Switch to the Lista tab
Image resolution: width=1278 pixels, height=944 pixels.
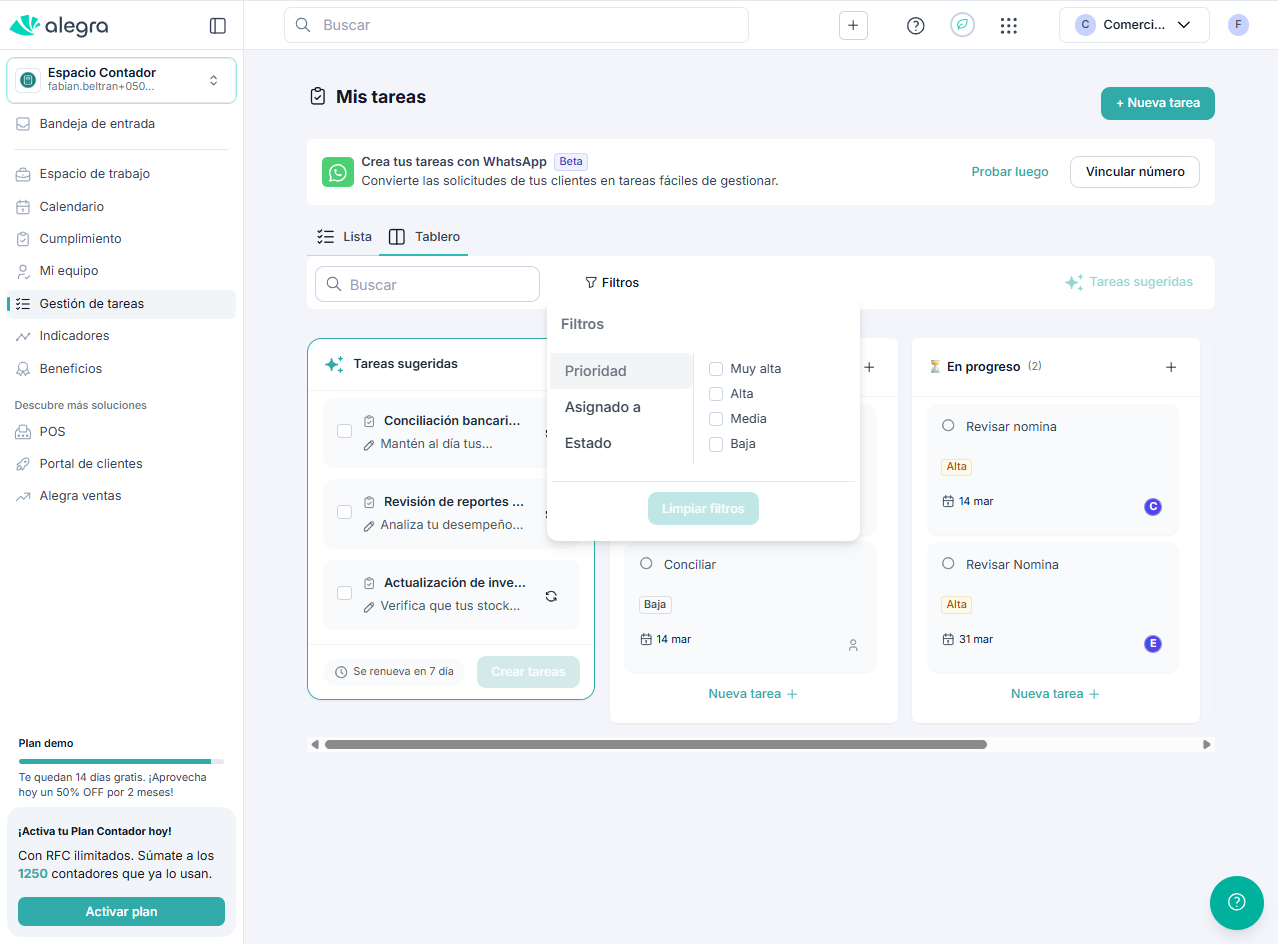click(x=344, y=237)
